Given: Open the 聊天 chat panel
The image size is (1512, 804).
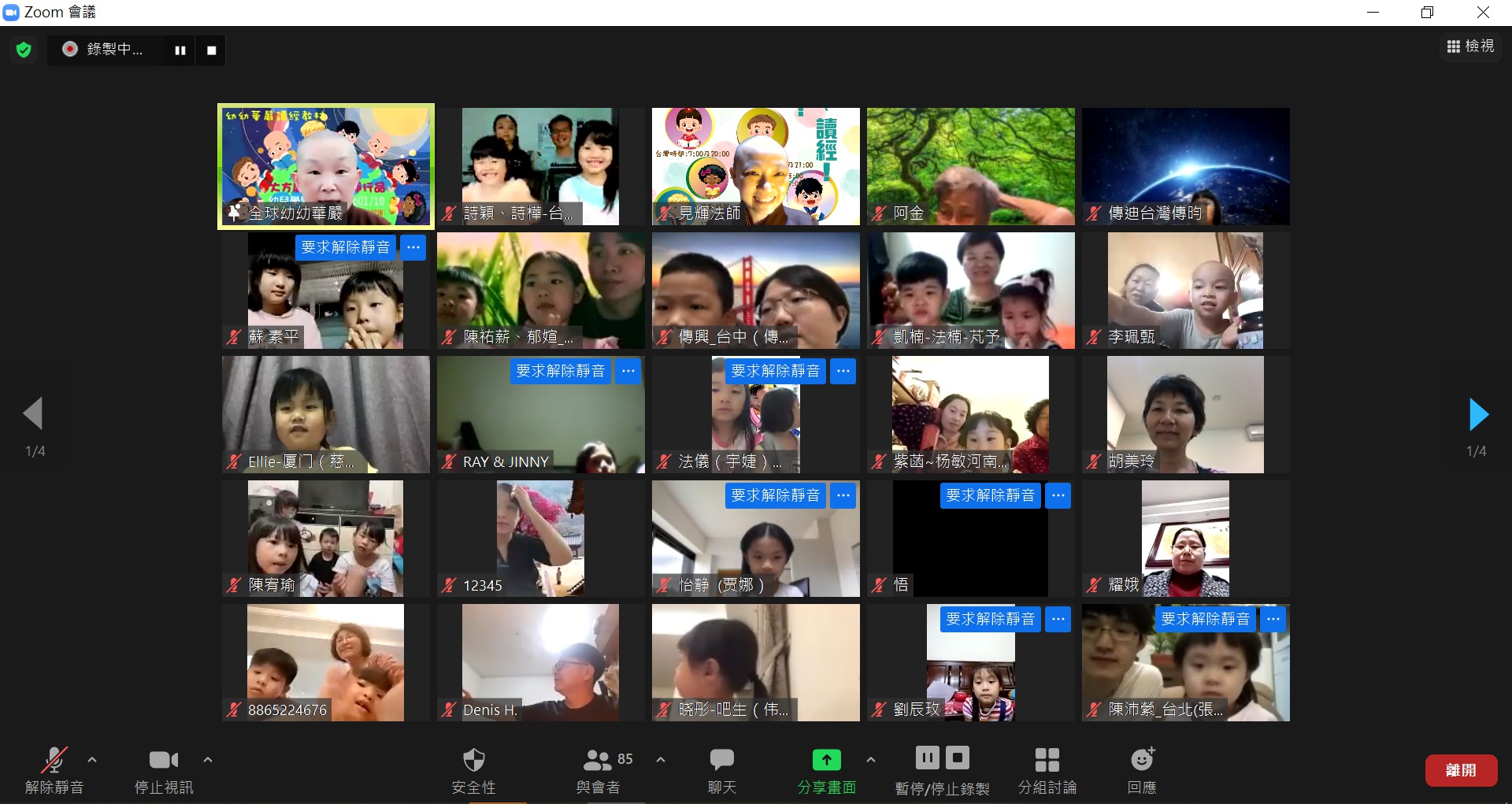Looking at the screenshot, I should coord(721,761).
